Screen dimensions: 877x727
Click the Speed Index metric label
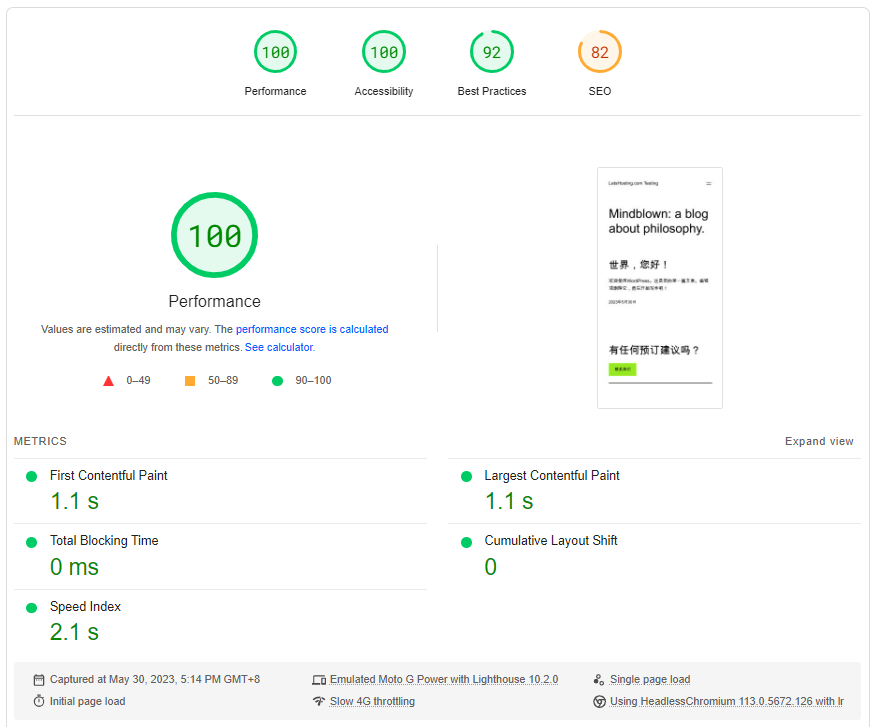[85, 607]
